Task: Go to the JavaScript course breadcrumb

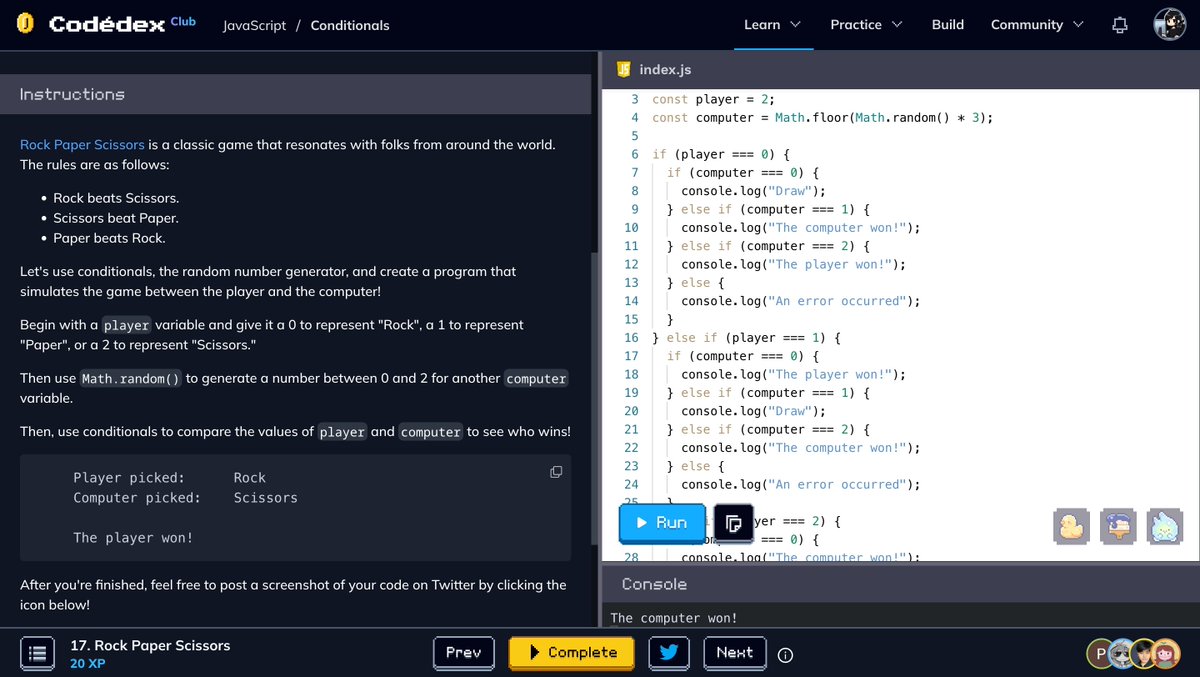Action: (254, 25)
